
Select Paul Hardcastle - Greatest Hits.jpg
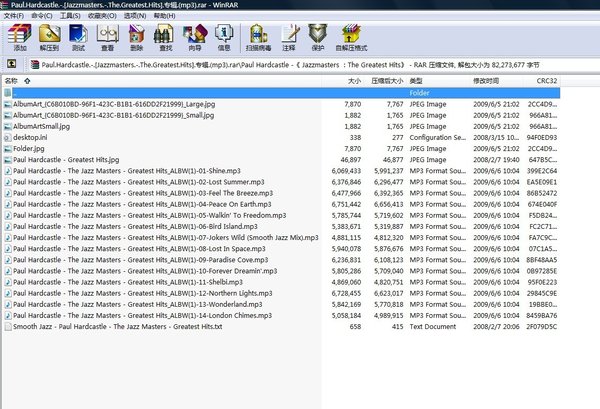click(66, 160)
